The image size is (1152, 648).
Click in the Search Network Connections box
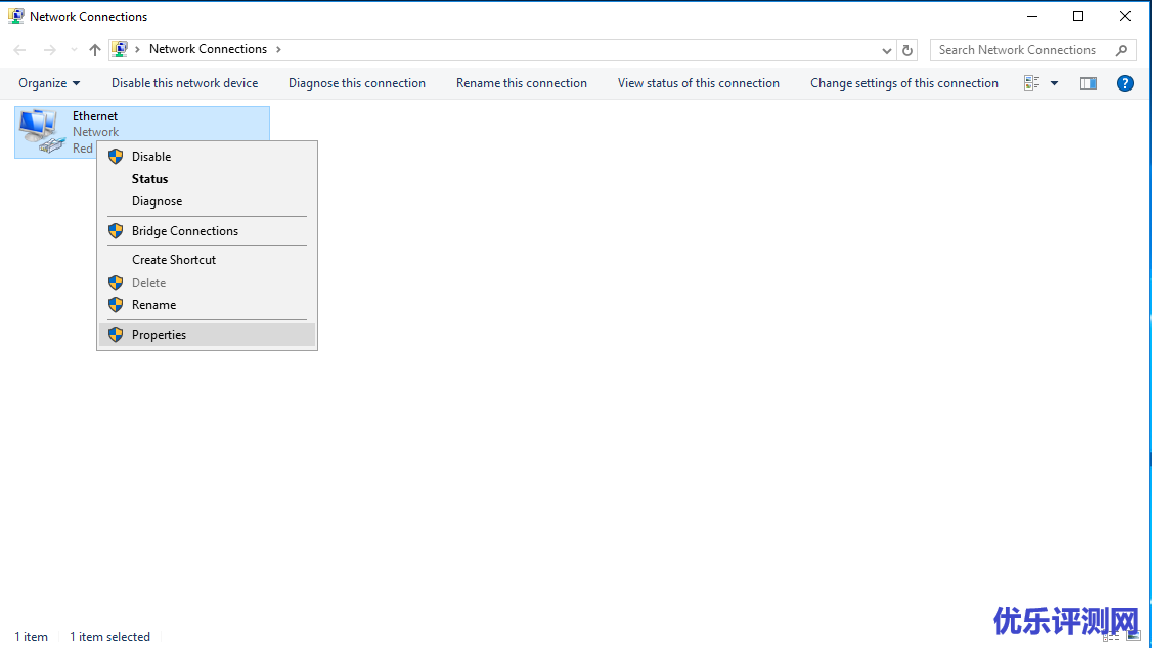coord(1020,50)
